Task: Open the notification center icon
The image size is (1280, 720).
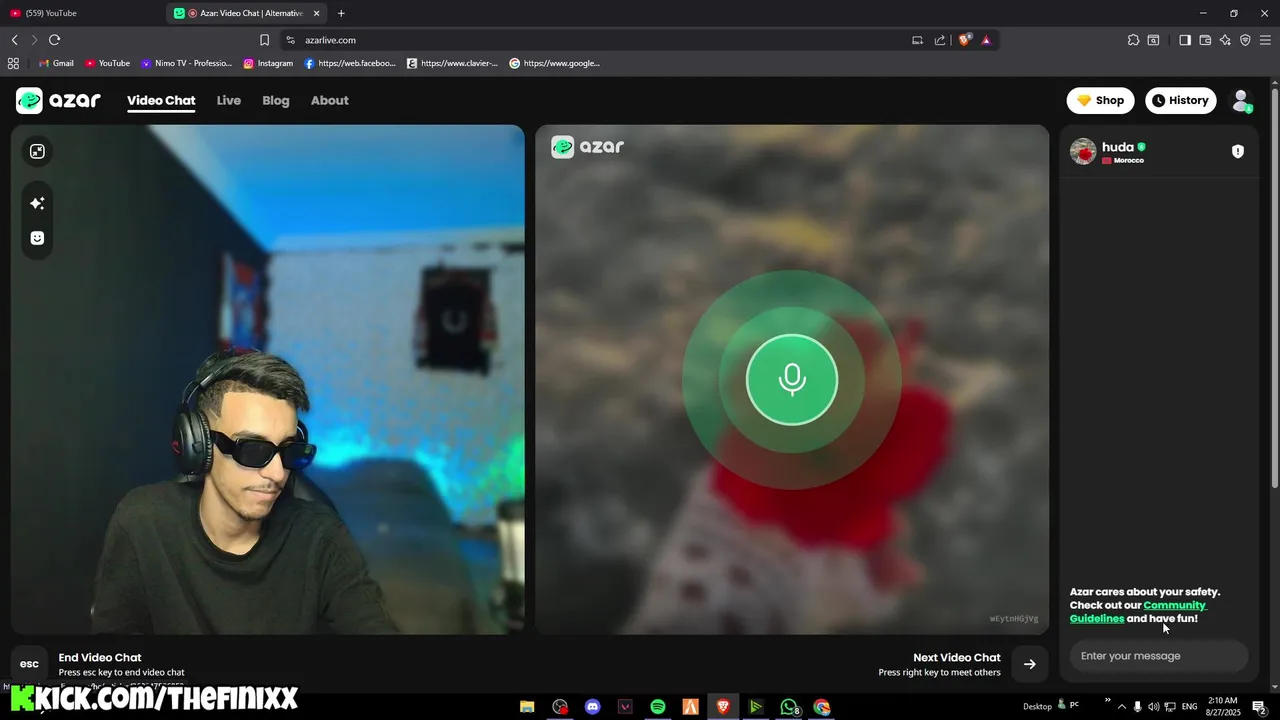Action: point(1260,706)
